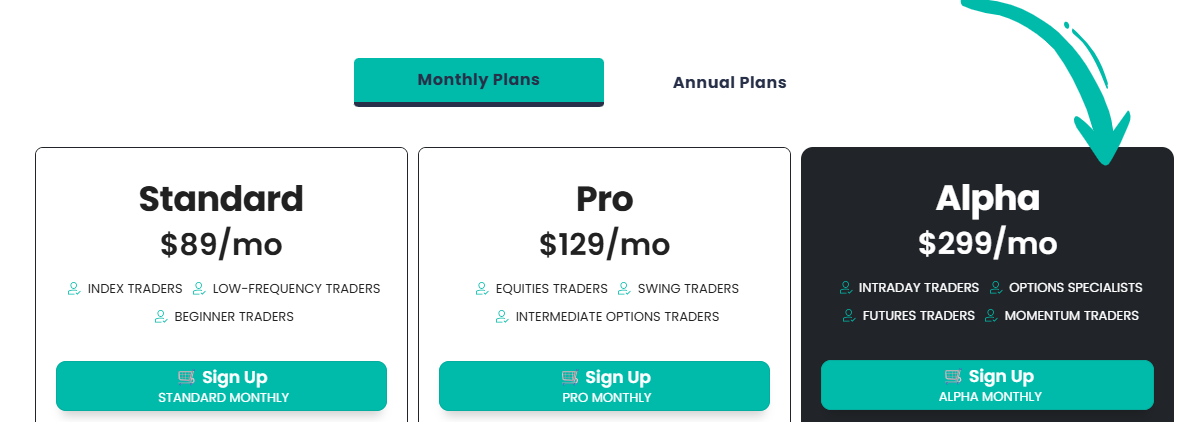
Task: Click the Intraday Traders user icon
Action: [x=845, y=288]
